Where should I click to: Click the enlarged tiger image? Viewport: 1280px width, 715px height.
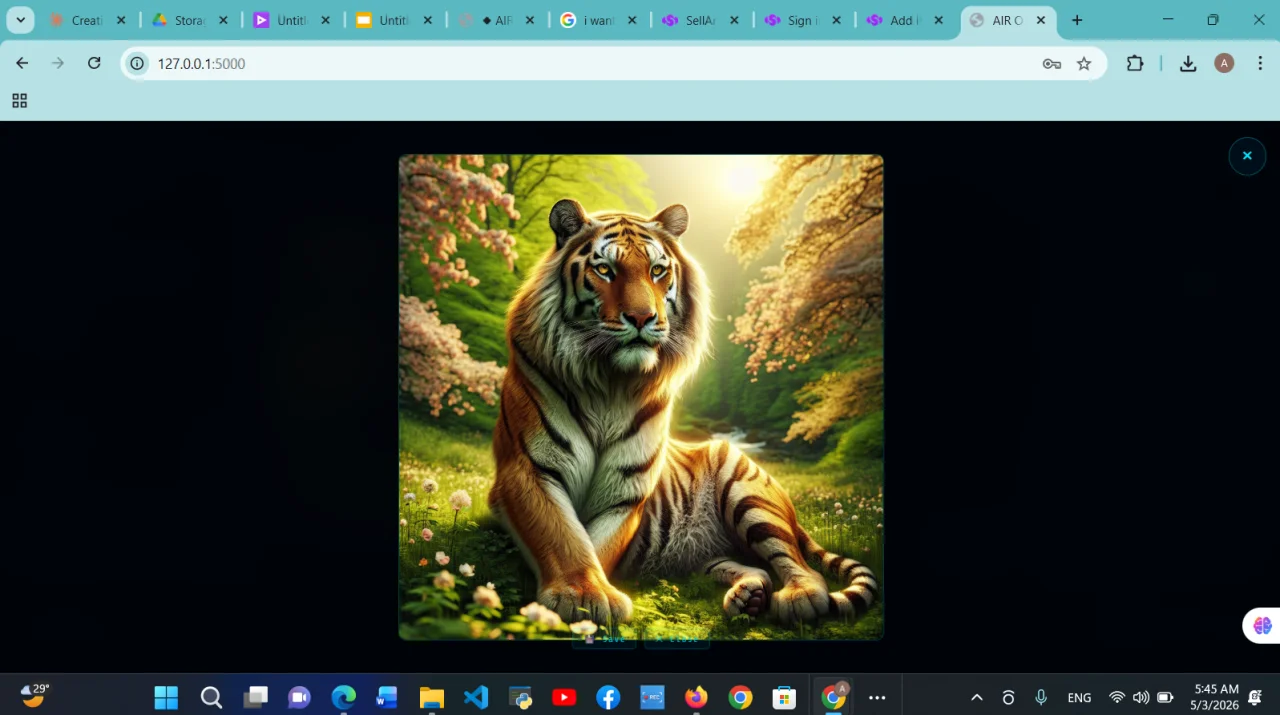pos(641,397)
